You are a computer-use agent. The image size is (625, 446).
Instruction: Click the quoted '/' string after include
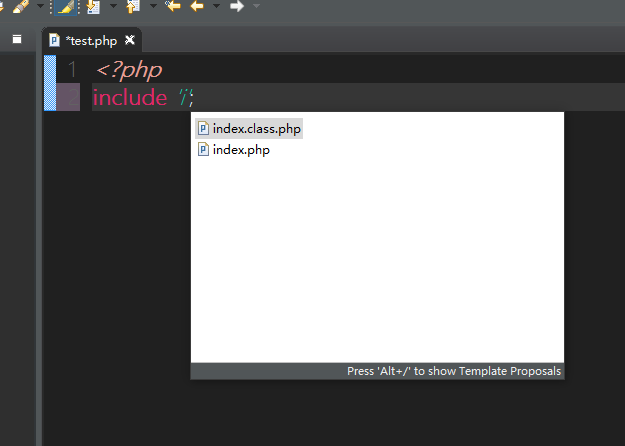pyautogui.click(x=184, y=97)
